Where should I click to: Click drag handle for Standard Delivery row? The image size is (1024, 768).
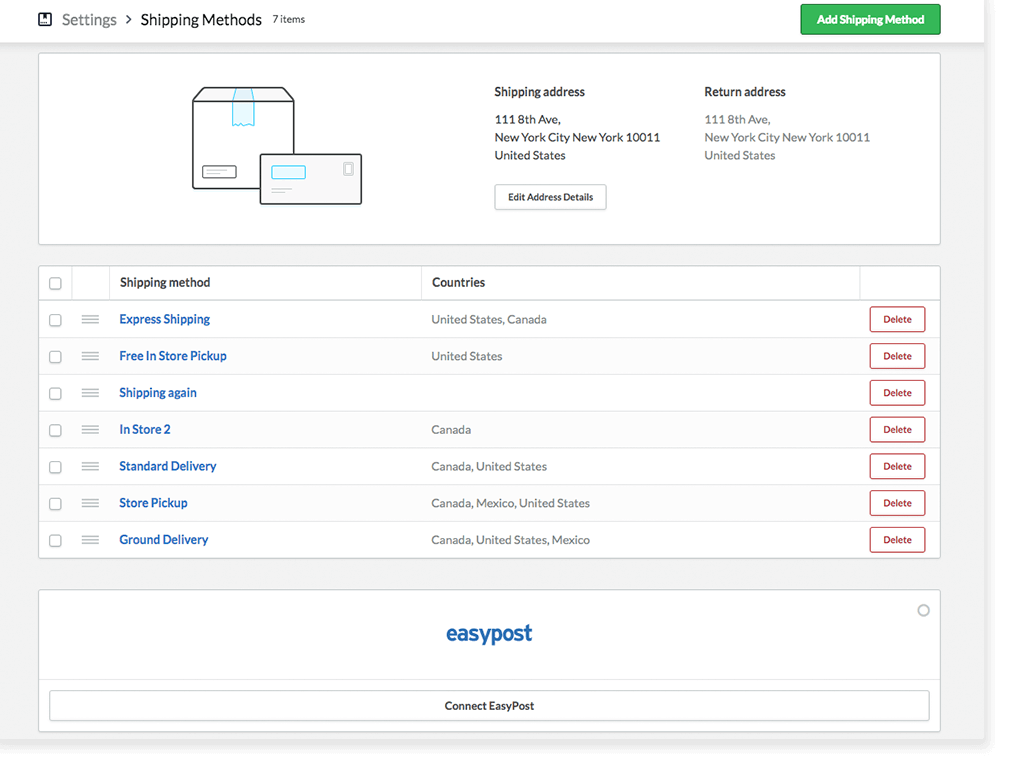(90, 466)
